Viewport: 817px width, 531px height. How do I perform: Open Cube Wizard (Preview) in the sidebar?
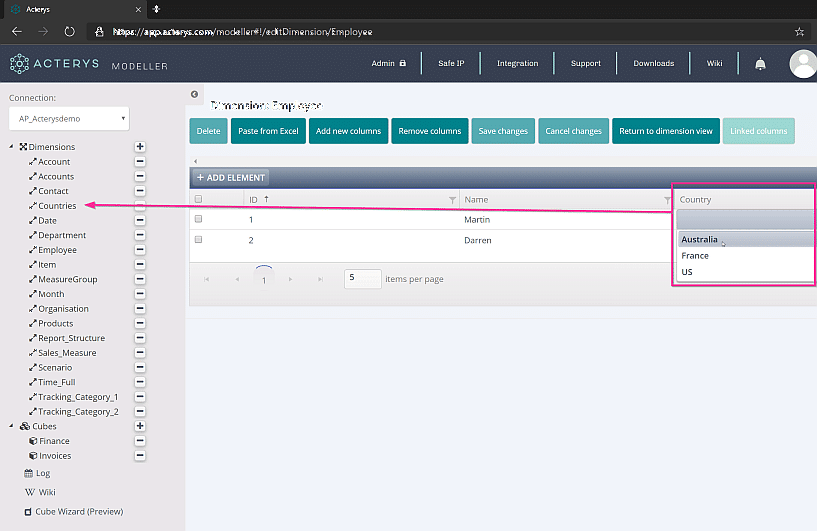coord(74,512)
